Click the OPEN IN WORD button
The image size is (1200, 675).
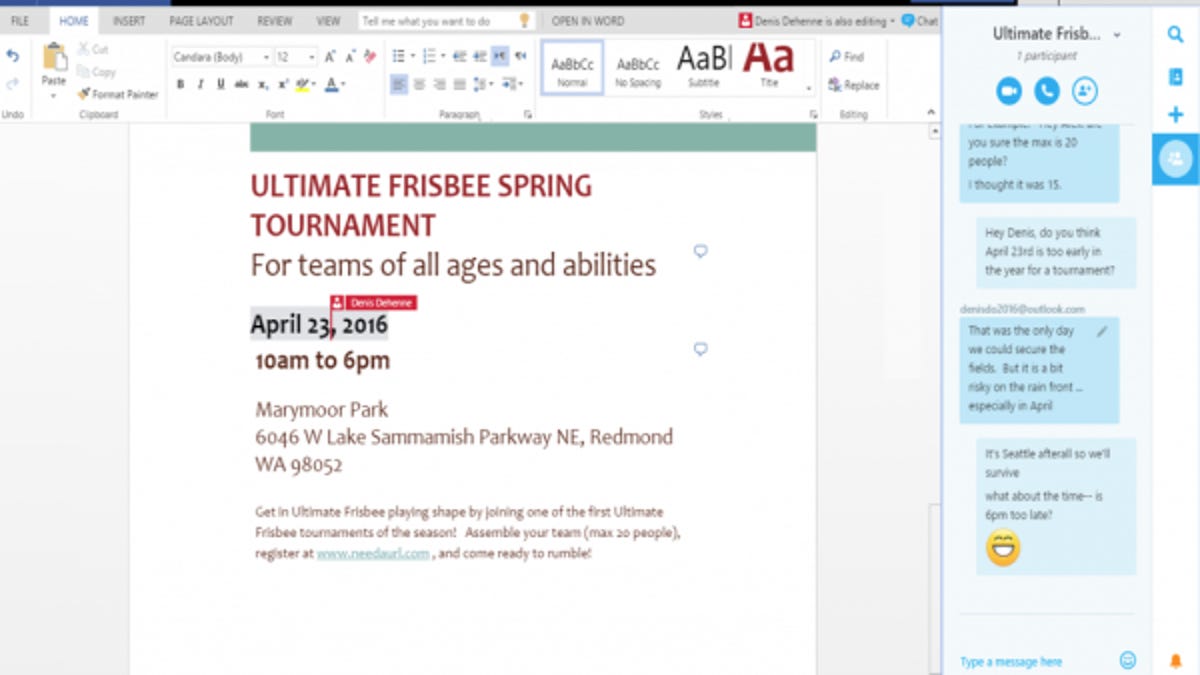[x=587, y=21]
